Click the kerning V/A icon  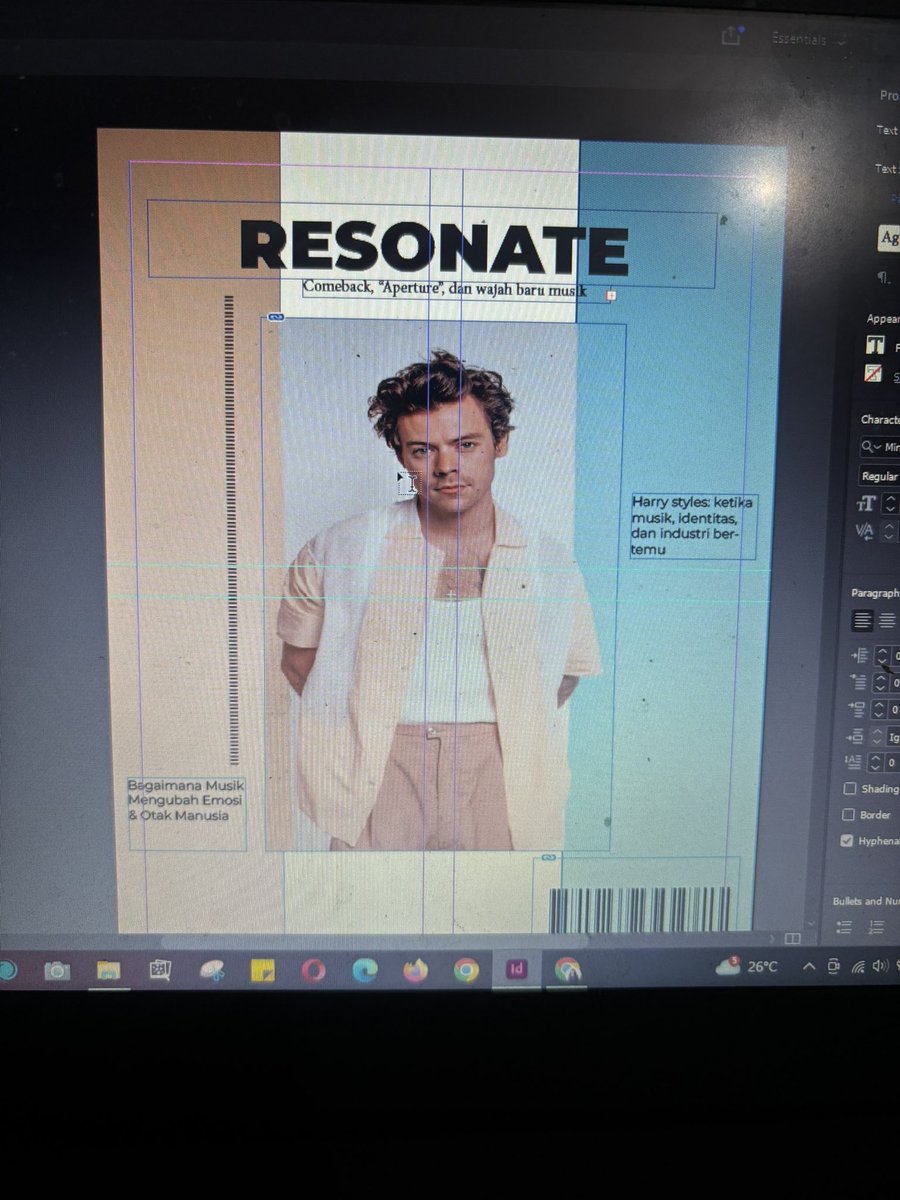coord(866,532)
